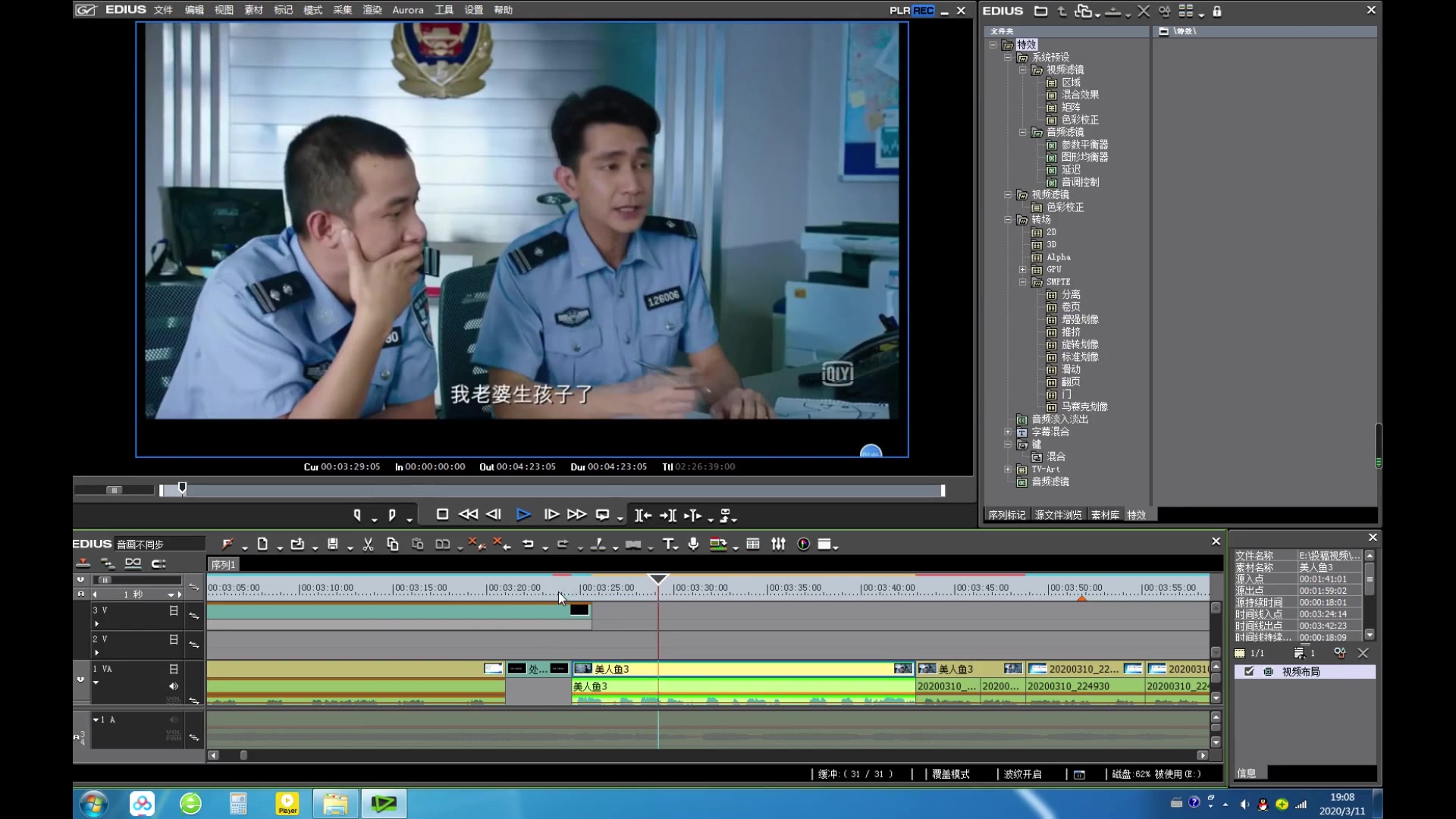Click the Undo arrow icon

click(528, 544)
